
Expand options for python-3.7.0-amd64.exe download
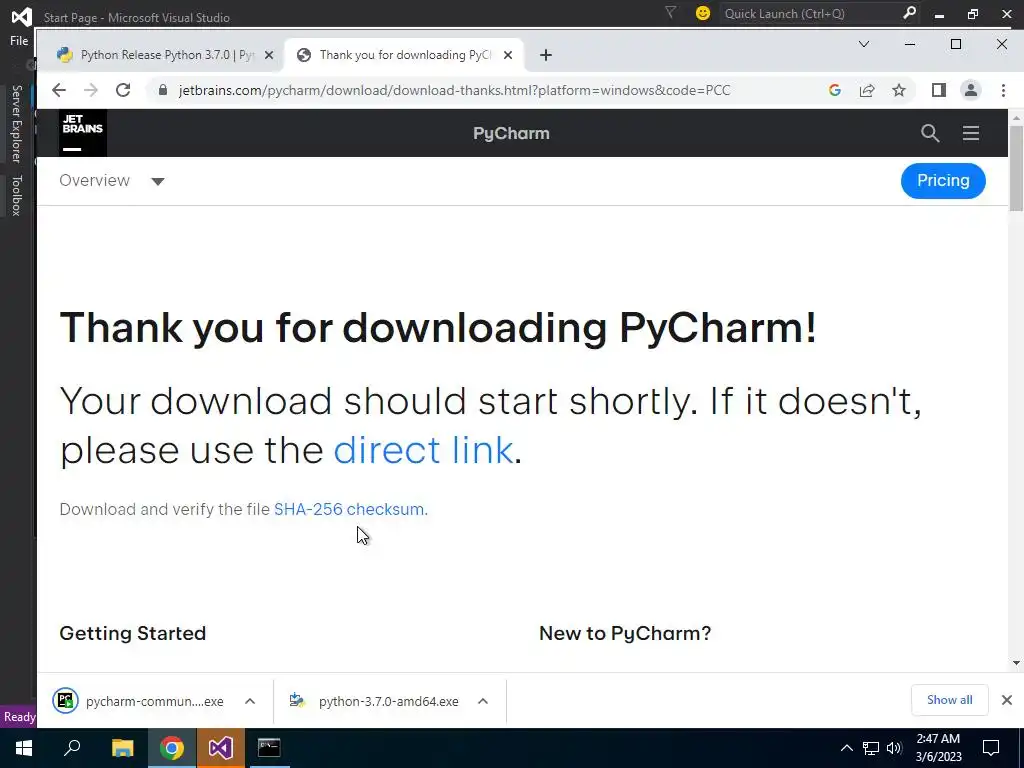[483, 701]
